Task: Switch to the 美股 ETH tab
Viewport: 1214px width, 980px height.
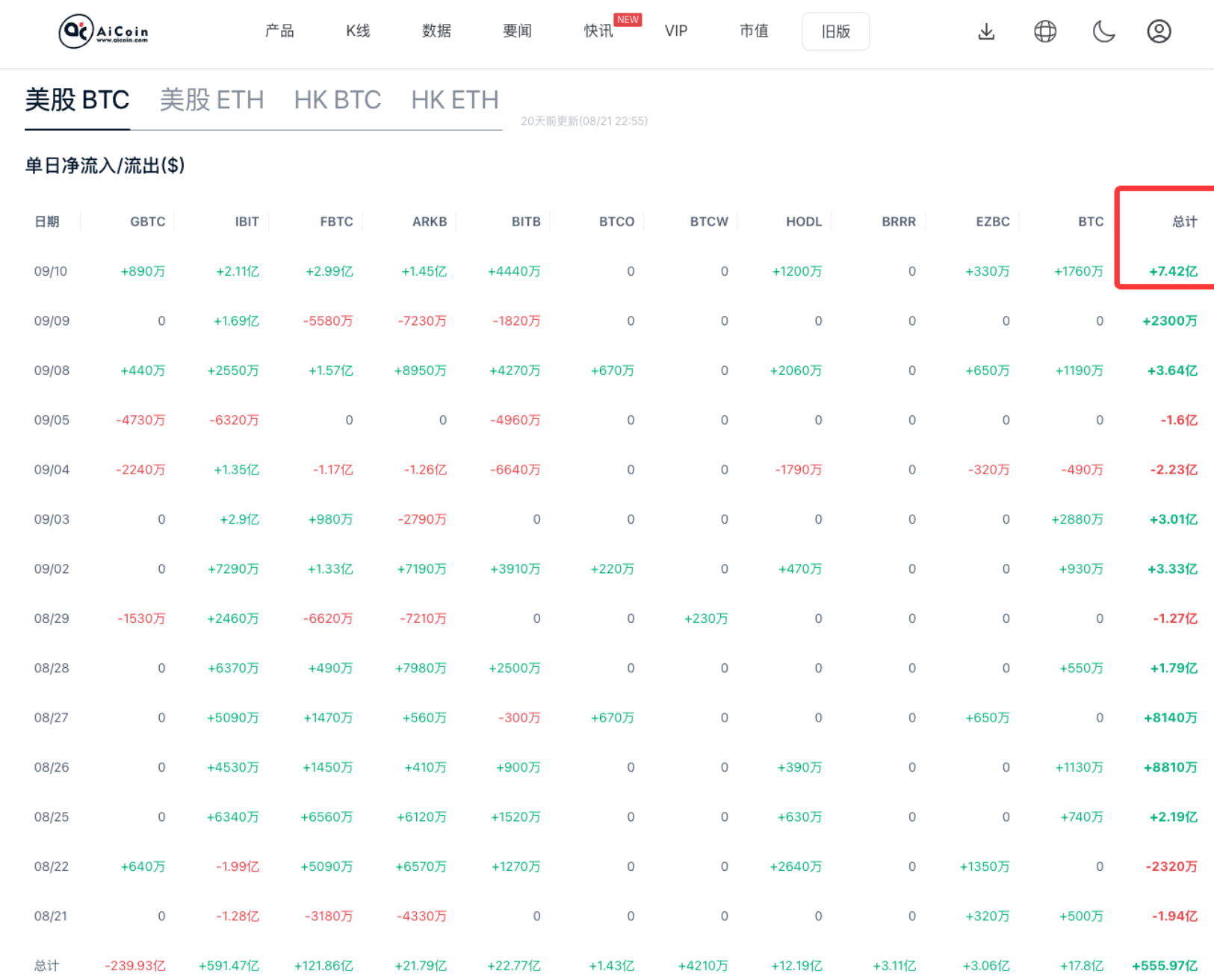Action: click(211, 99)
